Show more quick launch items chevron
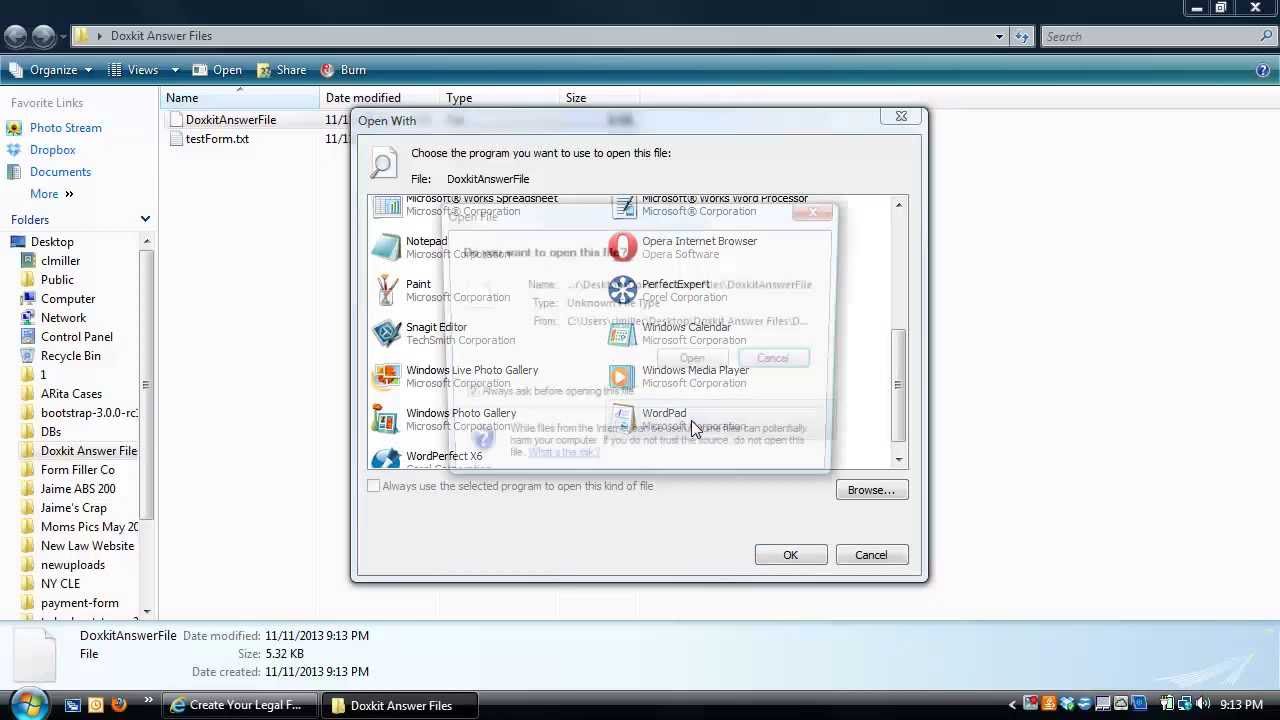 [149, 701]
